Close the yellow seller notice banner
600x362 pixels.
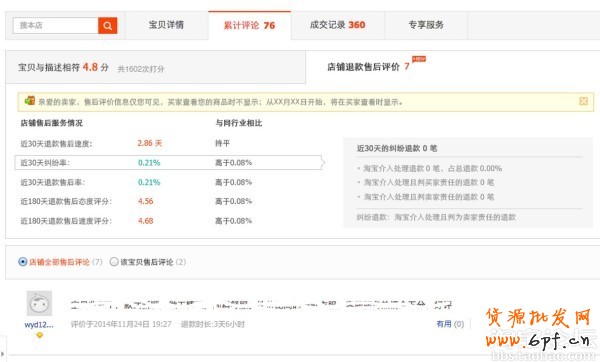583,101
